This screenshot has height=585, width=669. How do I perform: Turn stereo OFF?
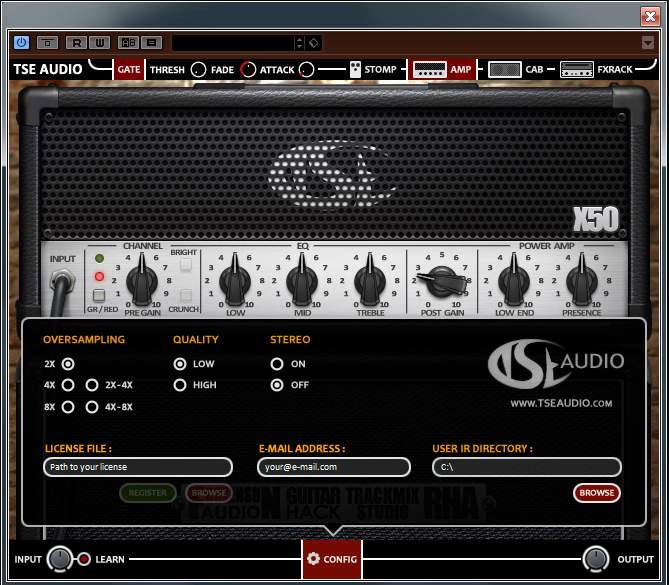(x=277, y=385)
